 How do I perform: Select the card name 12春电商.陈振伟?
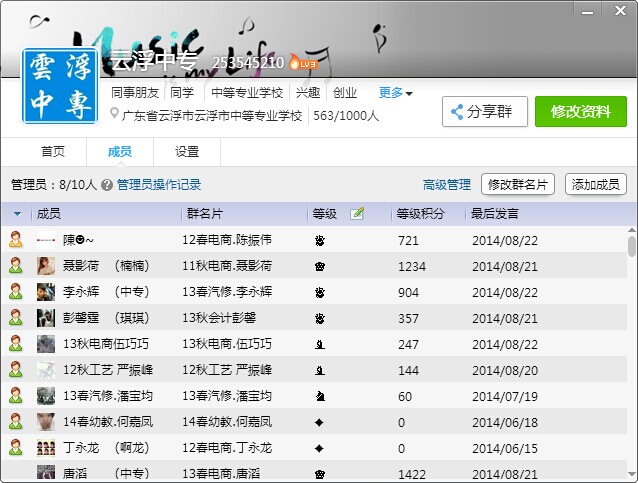click(227, 240)
